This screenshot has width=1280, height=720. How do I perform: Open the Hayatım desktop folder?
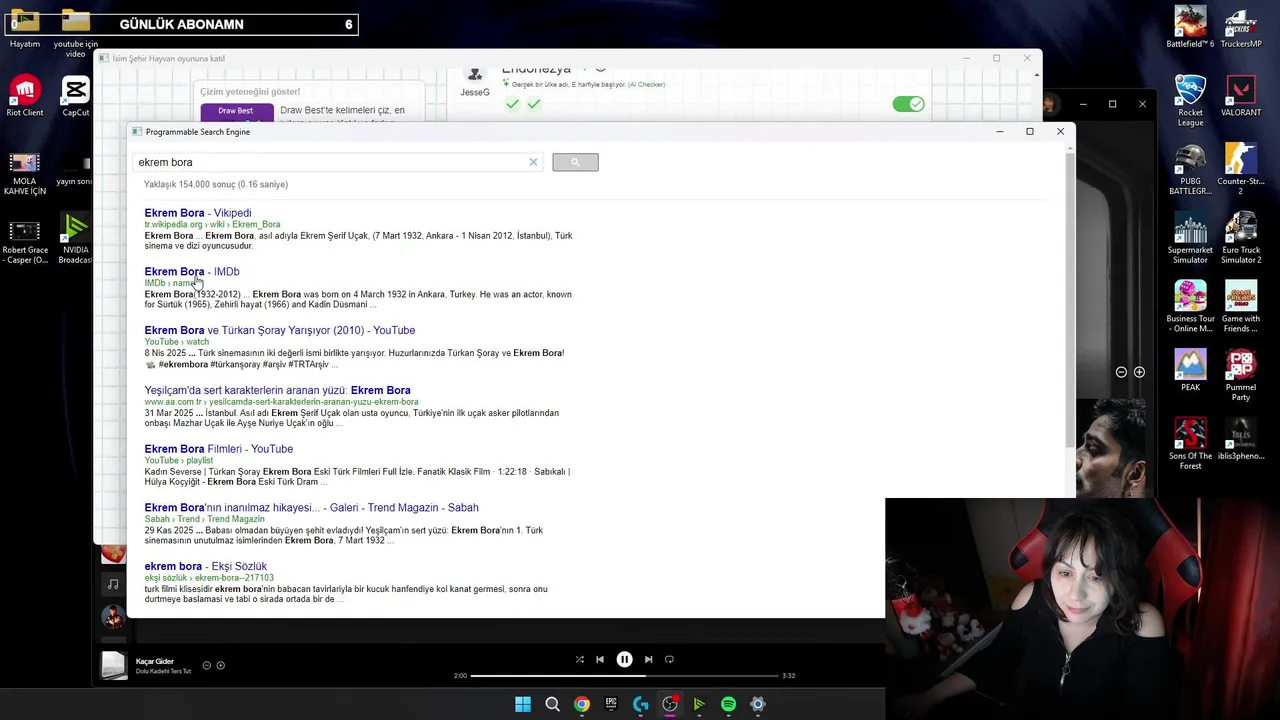[24, 28]
